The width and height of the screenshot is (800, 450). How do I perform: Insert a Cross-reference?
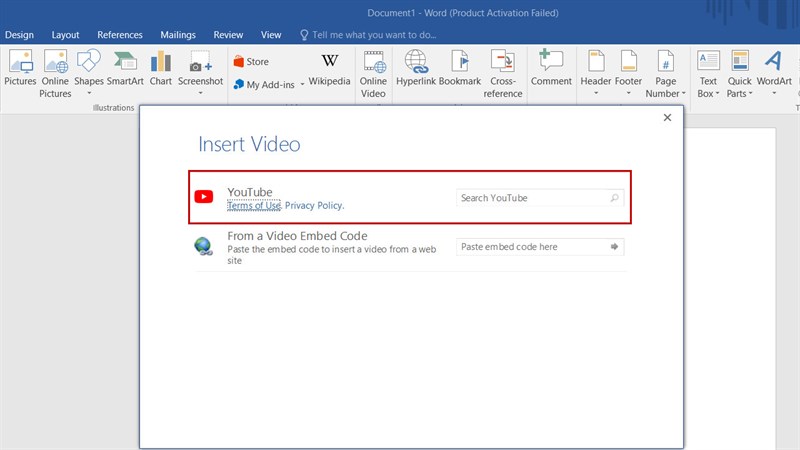click(503, 74)
